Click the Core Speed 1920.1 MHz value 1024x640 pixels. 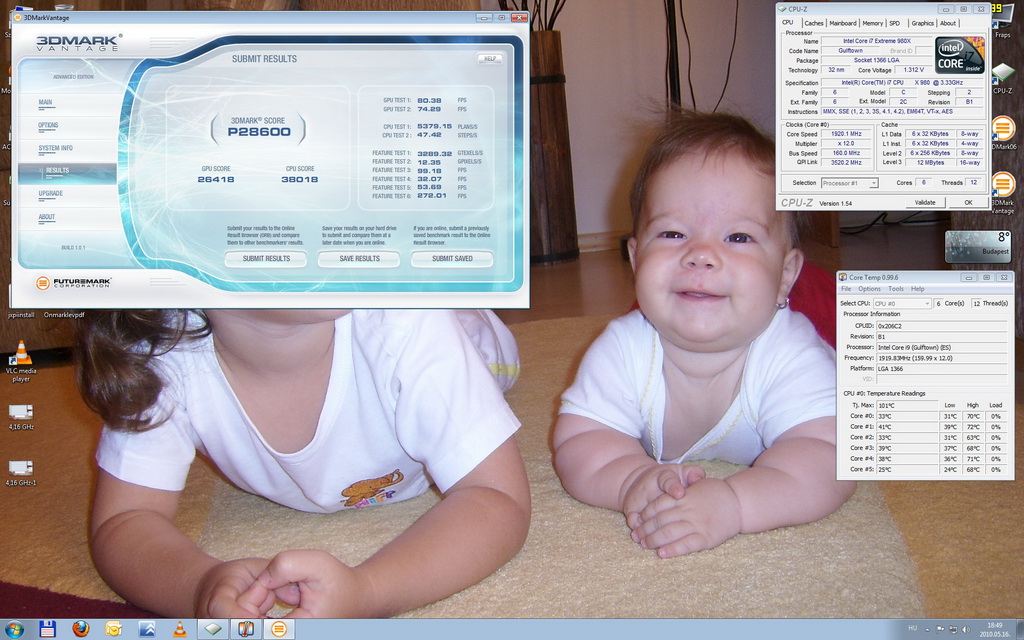pyautogui.click(x=846, y=134)
